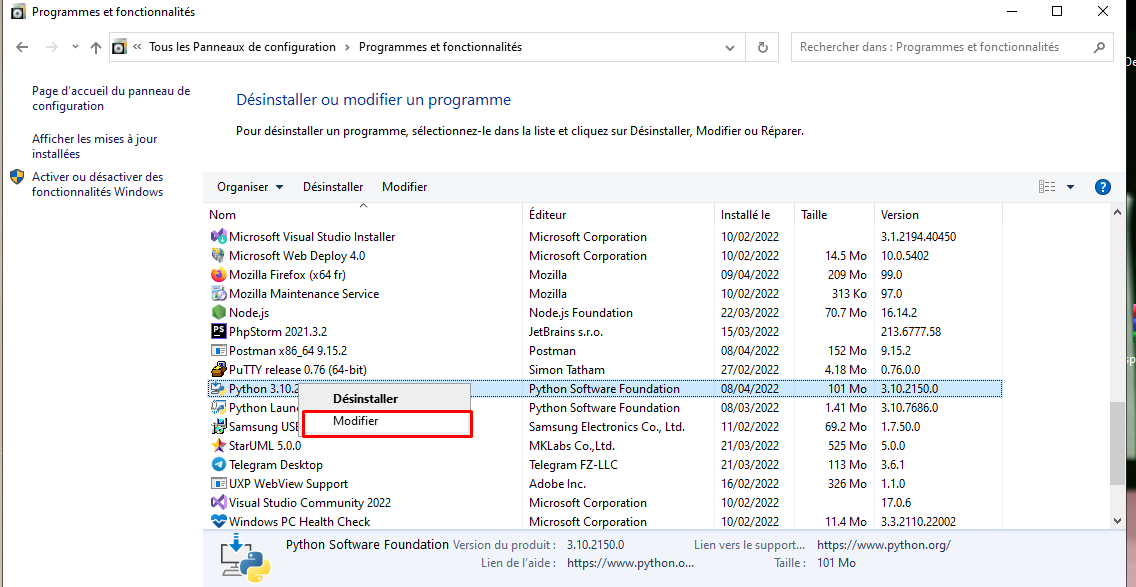Click the Windows shield icon next to Activer

click(17, 177)
